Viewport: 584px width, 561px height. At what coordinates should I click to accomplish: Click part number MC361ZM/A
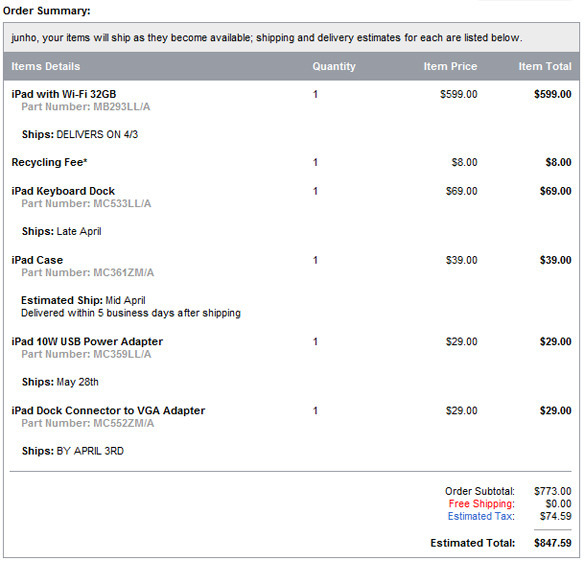124,273
